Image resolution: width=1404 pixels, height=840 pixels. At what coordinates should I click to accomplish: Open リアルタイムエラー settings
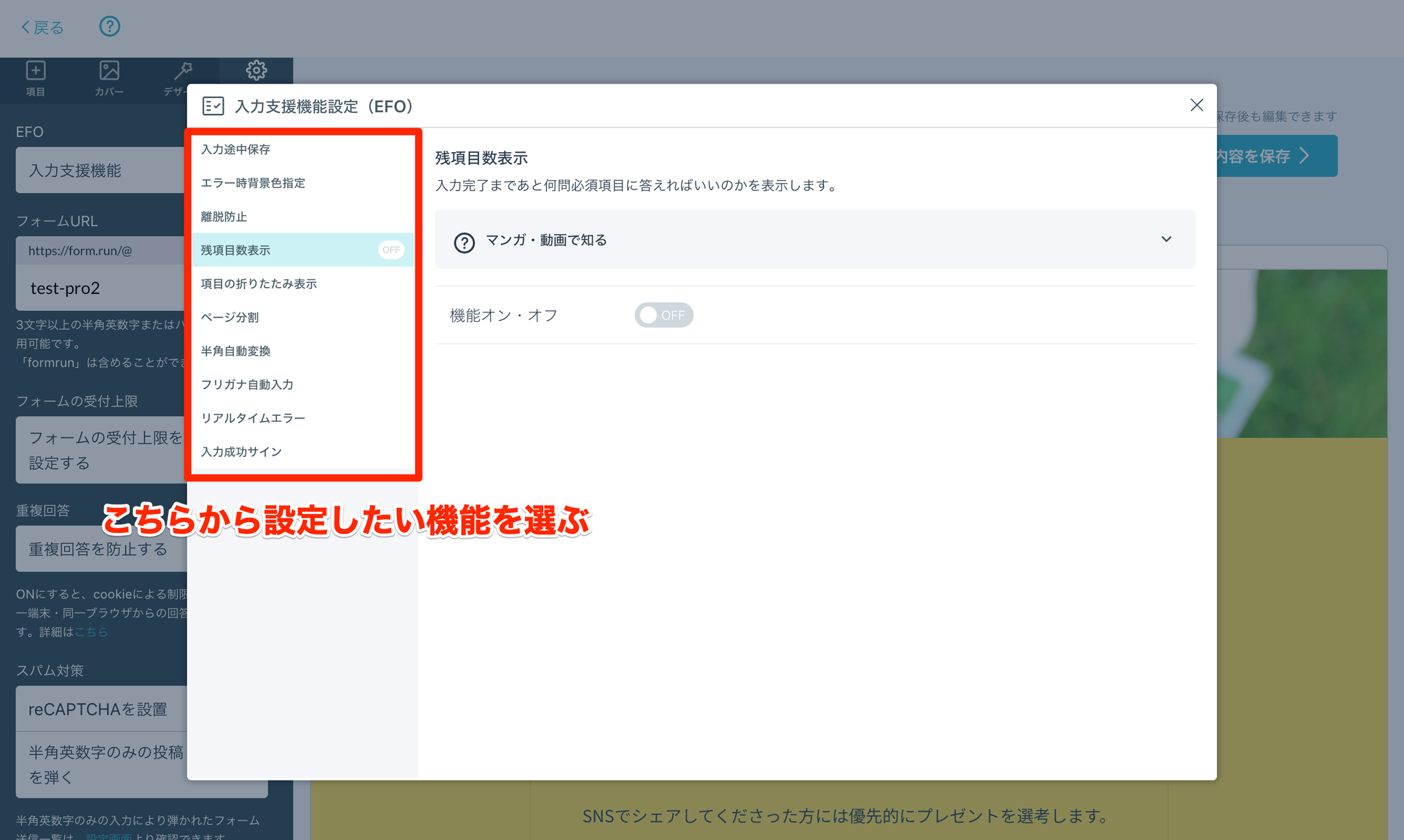tap(253, 418)
